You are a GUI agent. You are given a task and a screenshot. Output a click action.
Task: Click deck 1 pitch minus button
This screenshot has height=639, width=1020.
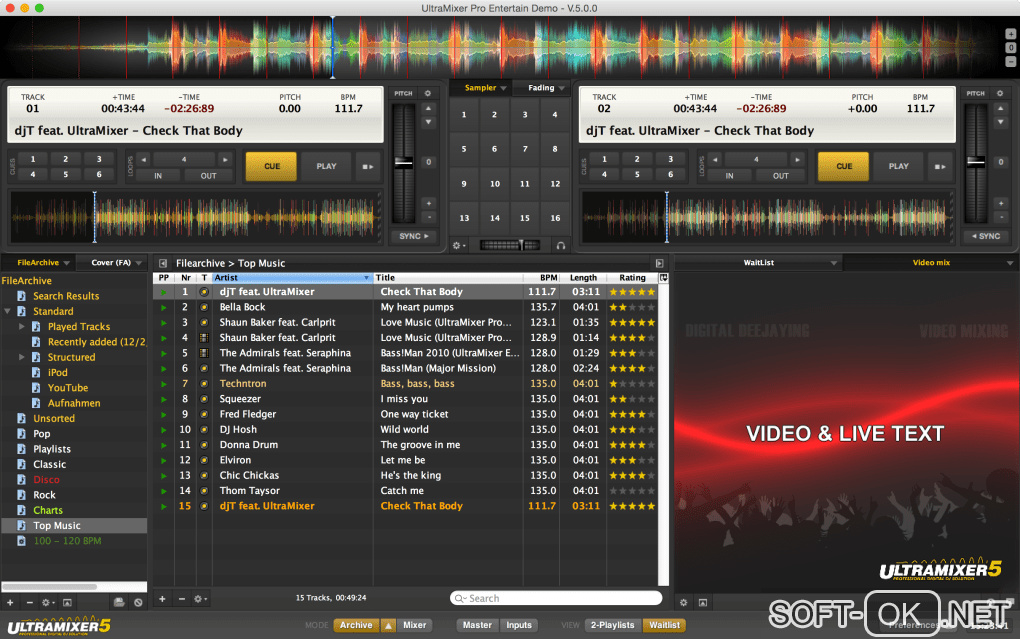(x=428, y=217)
